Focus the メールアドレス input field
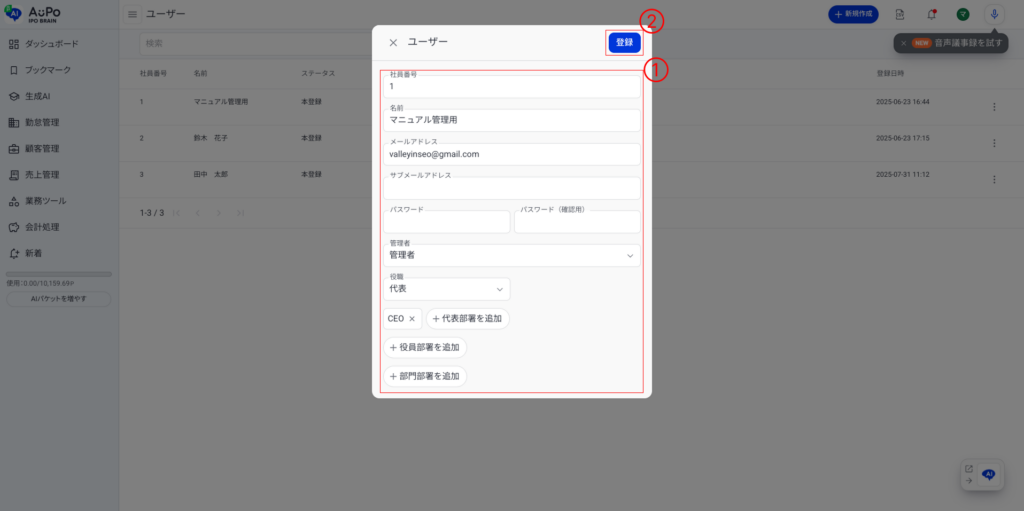 pos(511,155)
